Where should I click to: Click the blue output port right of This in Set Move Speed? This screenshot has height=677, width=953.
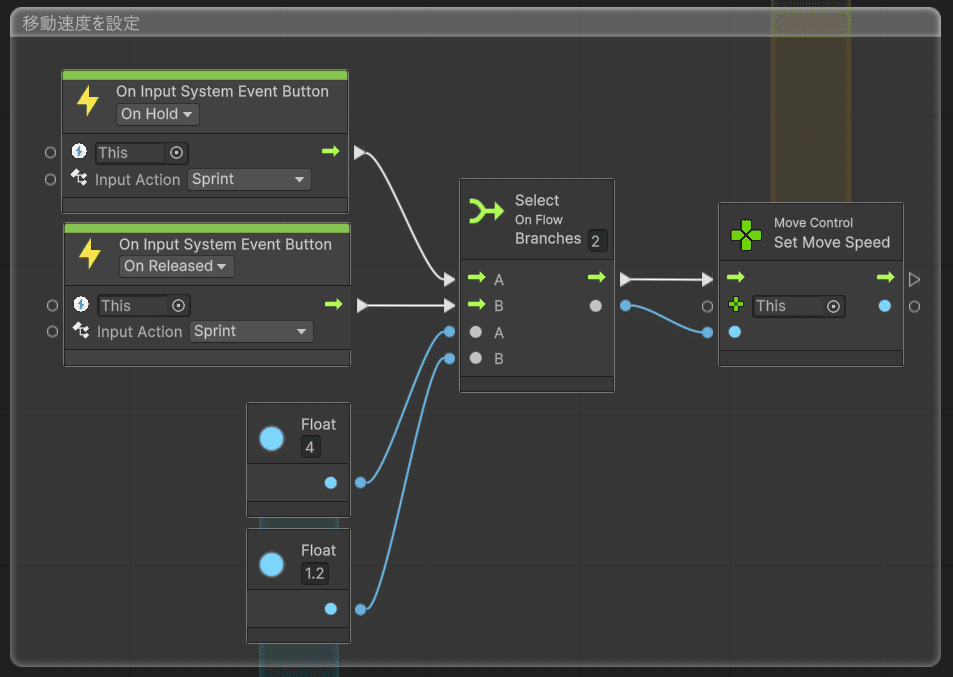pos(885,306)
